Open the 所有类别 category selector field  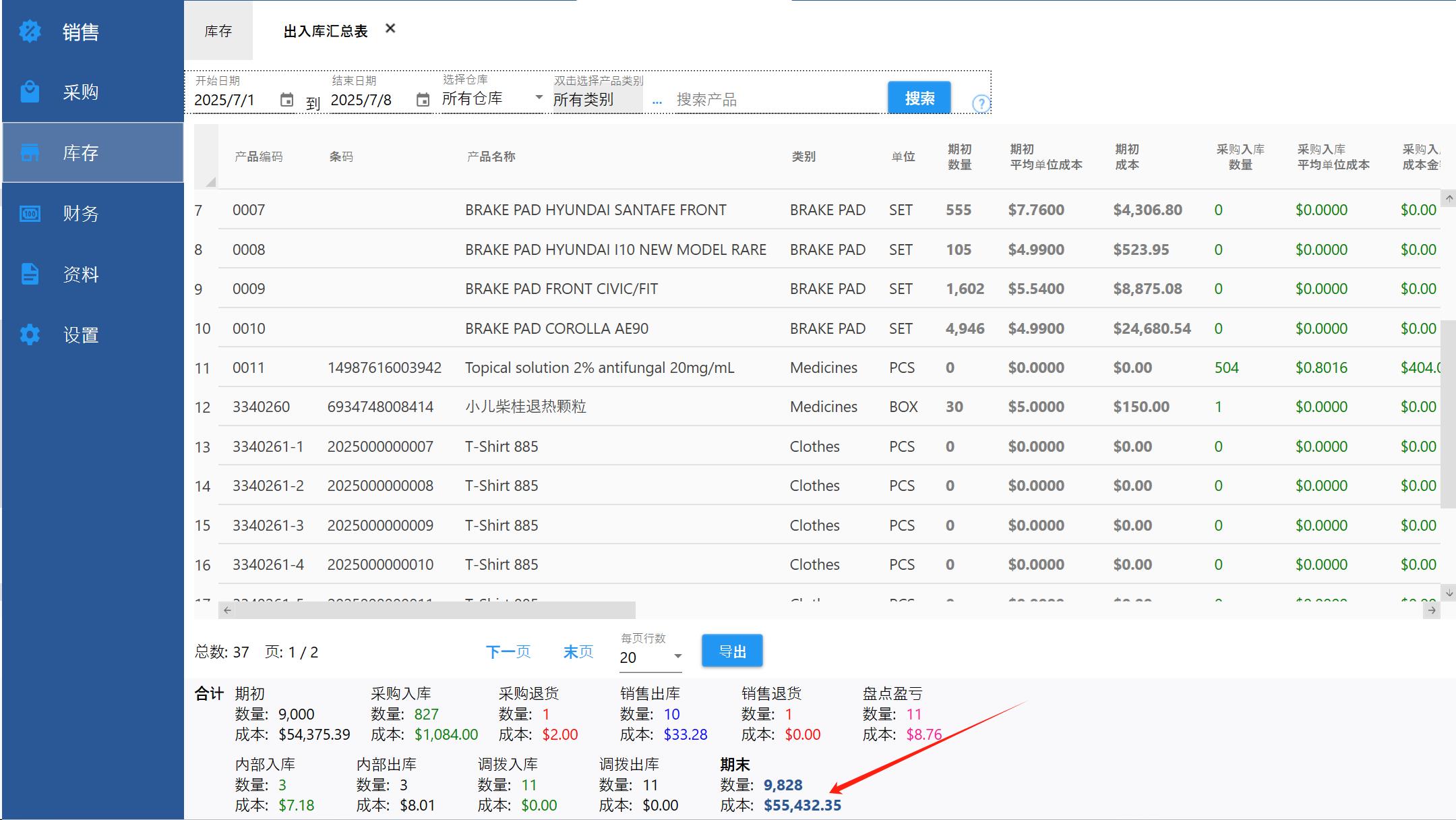(597, 100)
